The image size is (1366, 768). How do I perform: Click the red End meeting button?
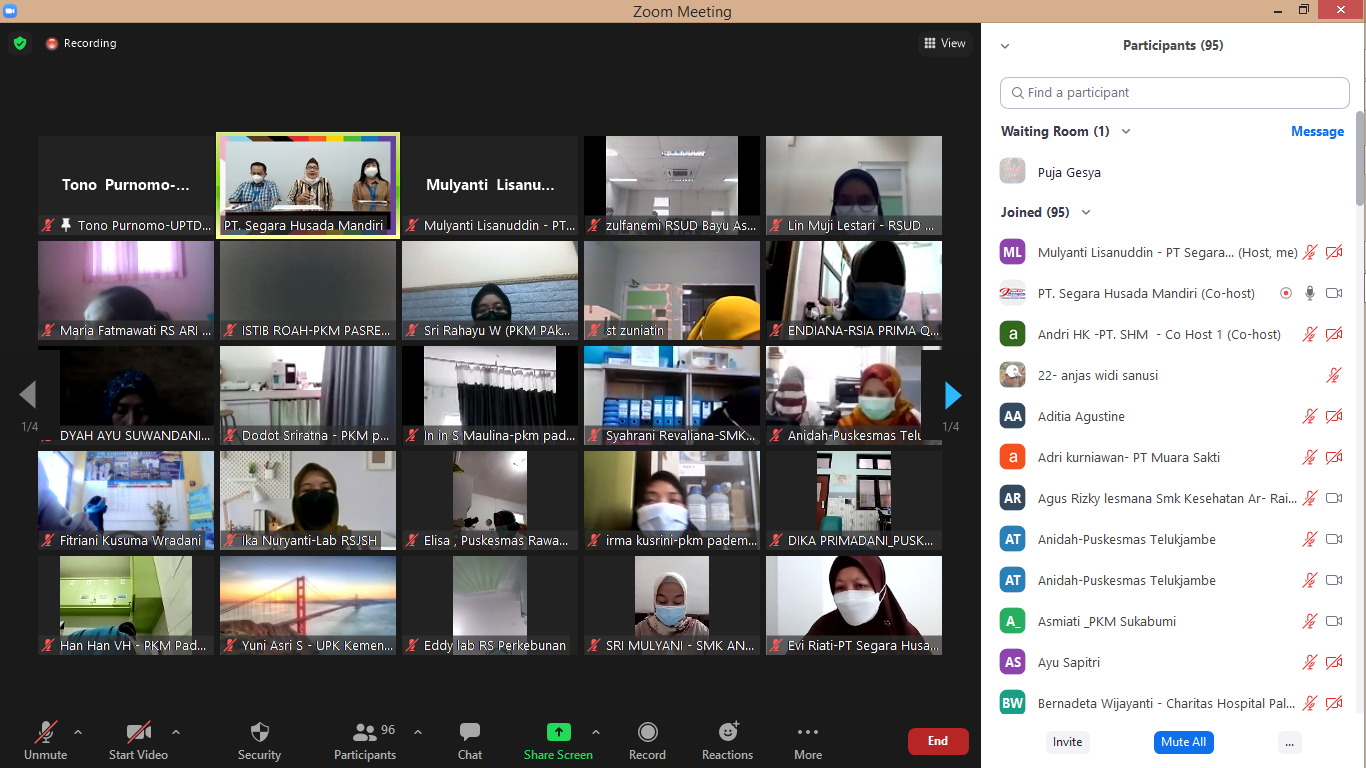pos(938,741)
